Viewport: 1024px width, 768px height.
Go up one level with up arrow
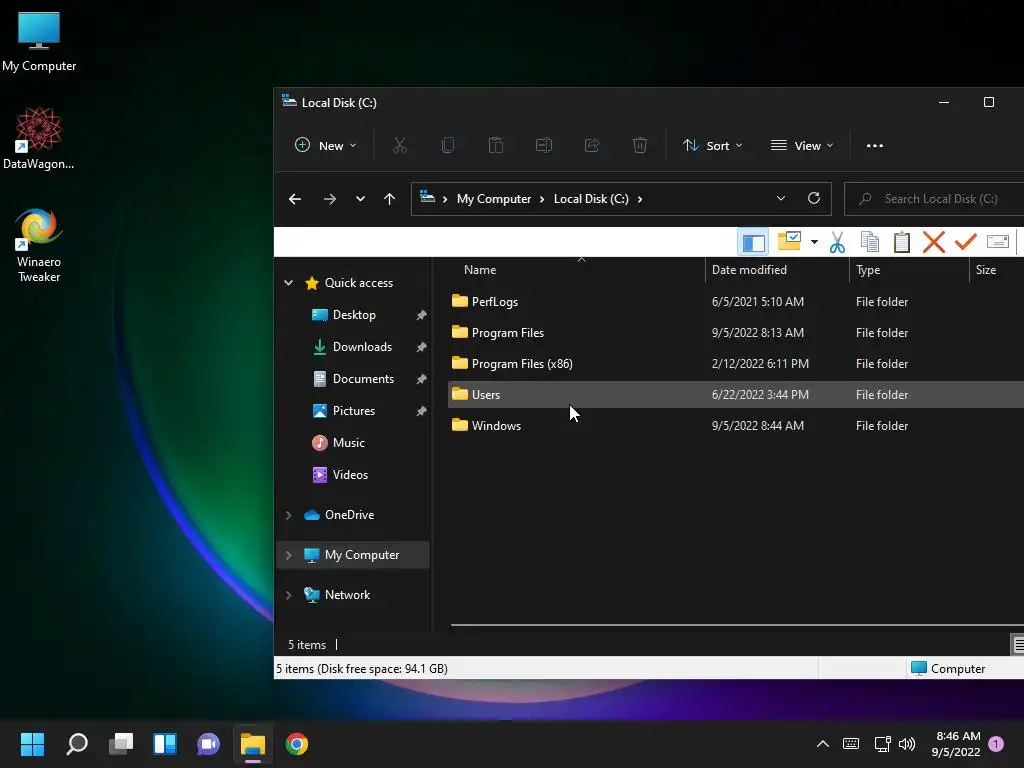[390, 199]
